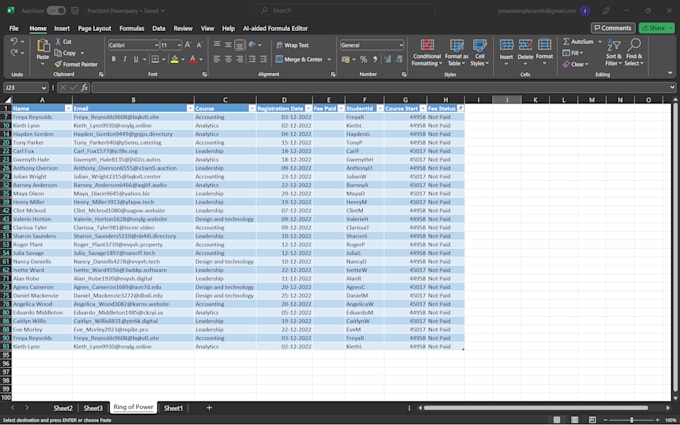Toggle Underline formatting
The height and width of the screenshot is (425, 680).
[x=136, y=59]
